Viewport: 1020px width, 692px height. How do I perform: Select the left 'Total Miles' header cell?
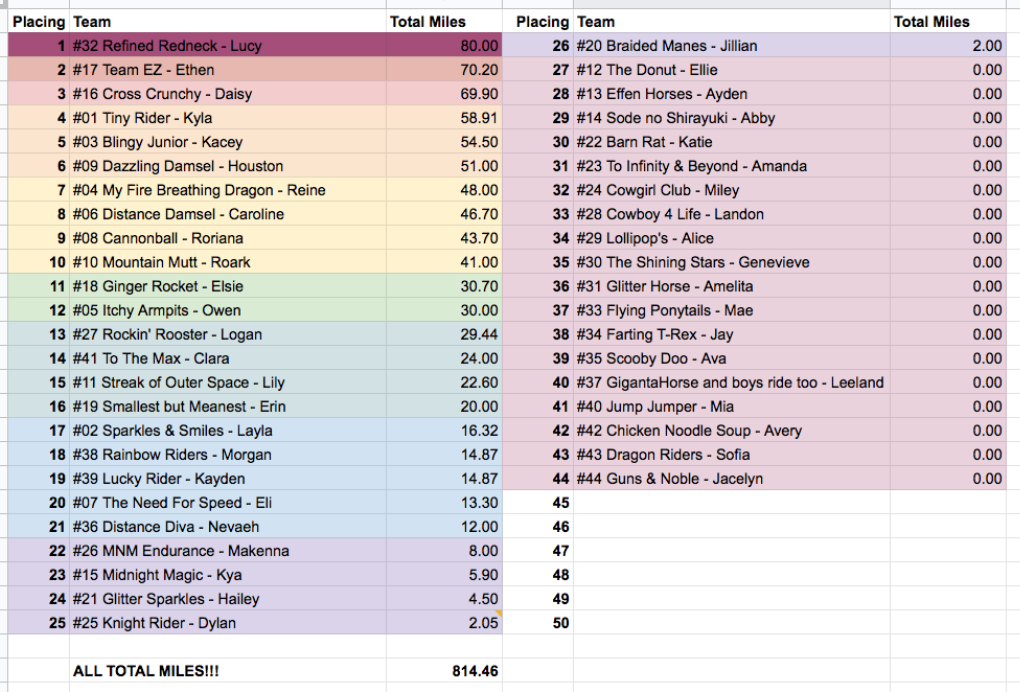pyautogui.click(x=444, y=21)
